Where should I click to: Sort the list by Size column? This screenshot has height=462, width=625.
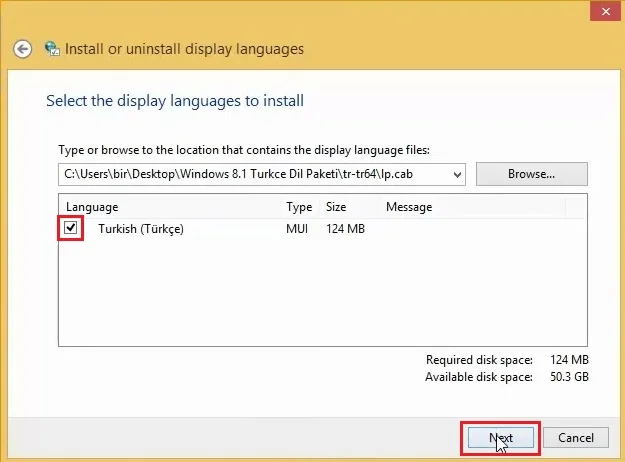pos(336,207)
